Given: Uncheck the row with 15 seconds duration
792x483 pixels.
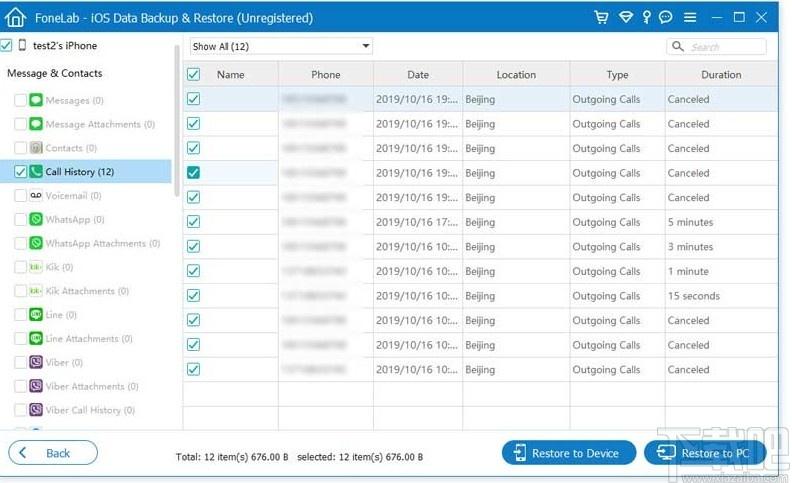Looking at the screenshot, I should pos(193,295).
